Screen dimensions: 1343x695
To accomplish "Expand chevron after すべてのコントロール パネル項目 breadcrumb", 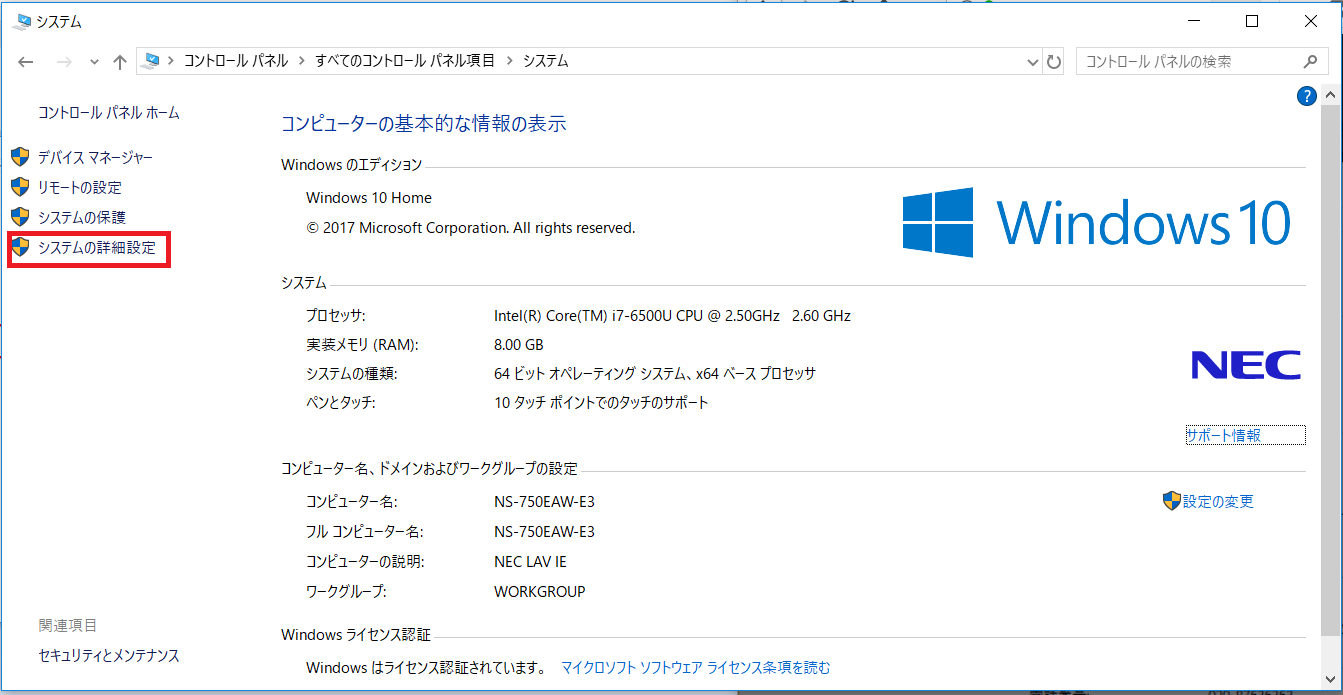I will pos(509,61).
